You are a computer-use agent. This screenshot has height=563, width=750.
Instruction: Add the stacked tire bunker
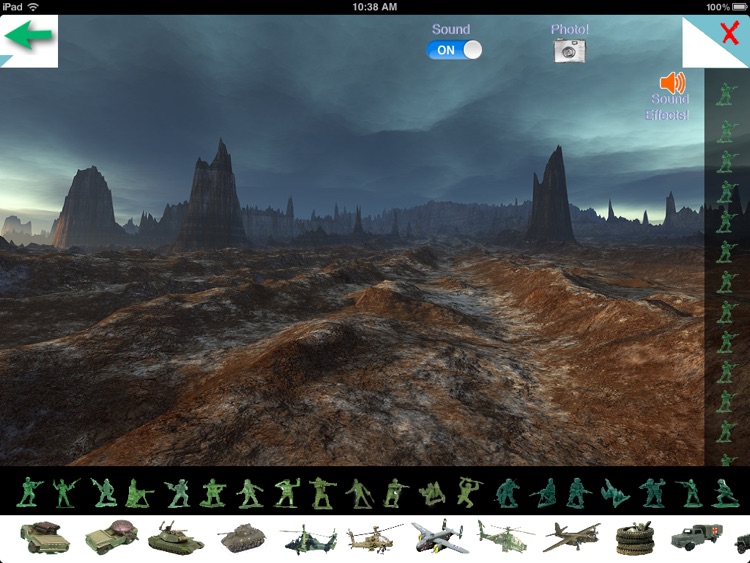(x=635, y=539)
